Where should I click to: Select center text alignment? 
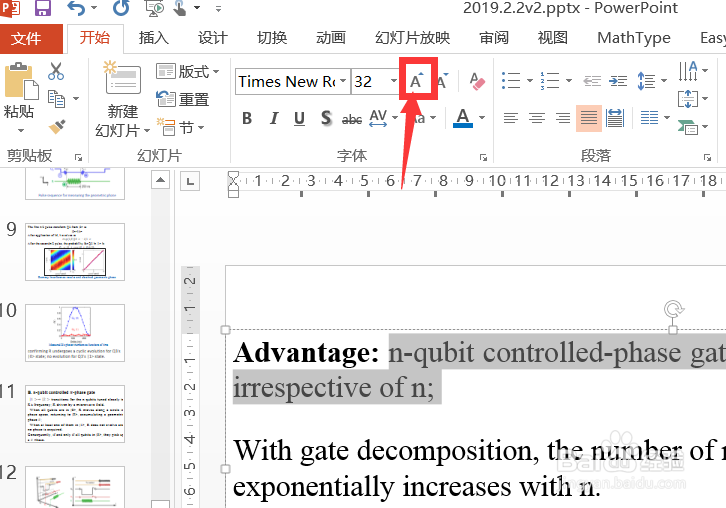pos(537,118)
